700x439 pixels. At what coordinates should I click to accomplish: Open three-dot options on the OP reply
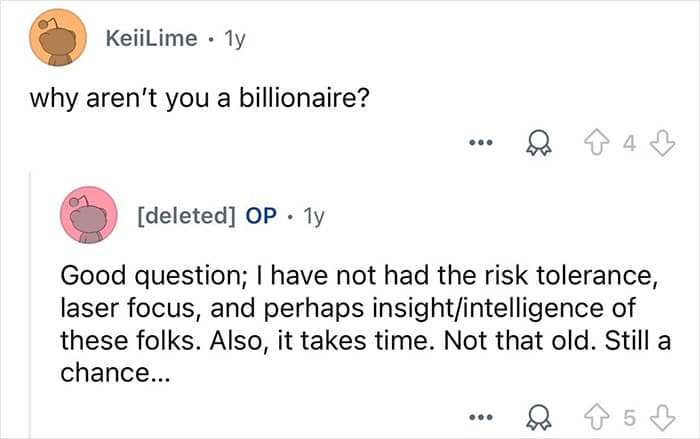point(482,414)
